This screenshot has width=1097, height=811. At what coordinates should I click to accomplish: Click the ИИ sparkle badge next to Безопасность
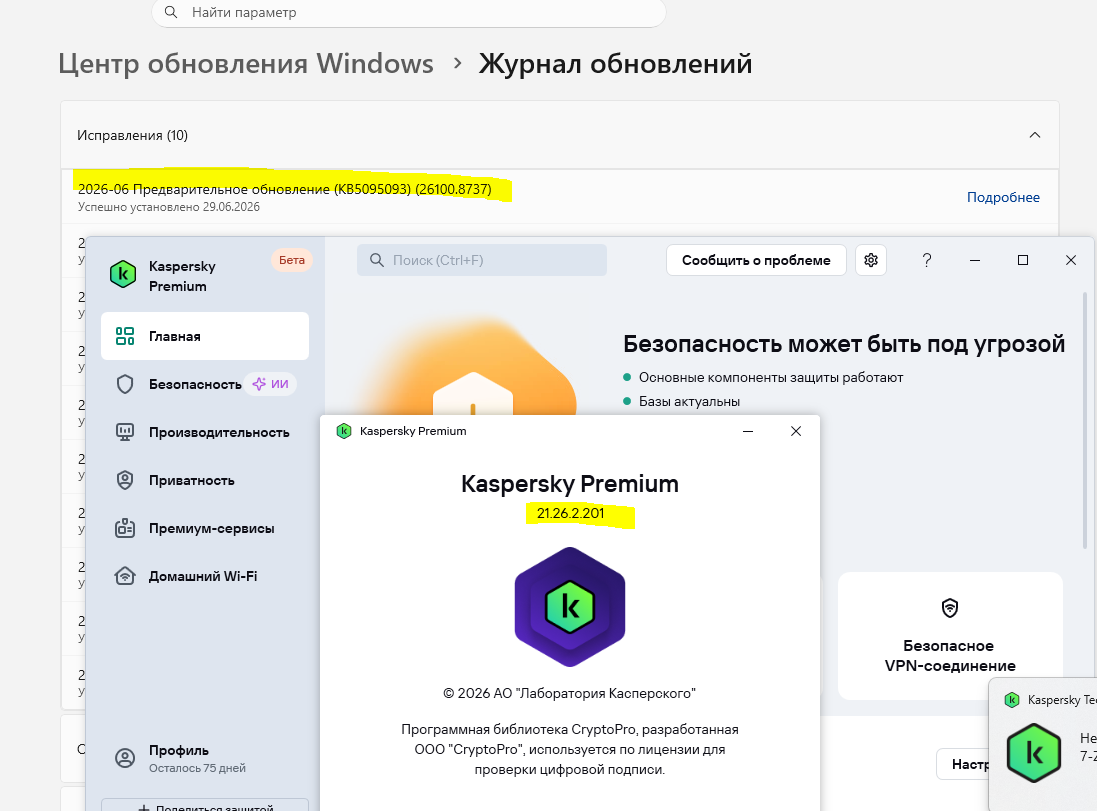(270, 384)
